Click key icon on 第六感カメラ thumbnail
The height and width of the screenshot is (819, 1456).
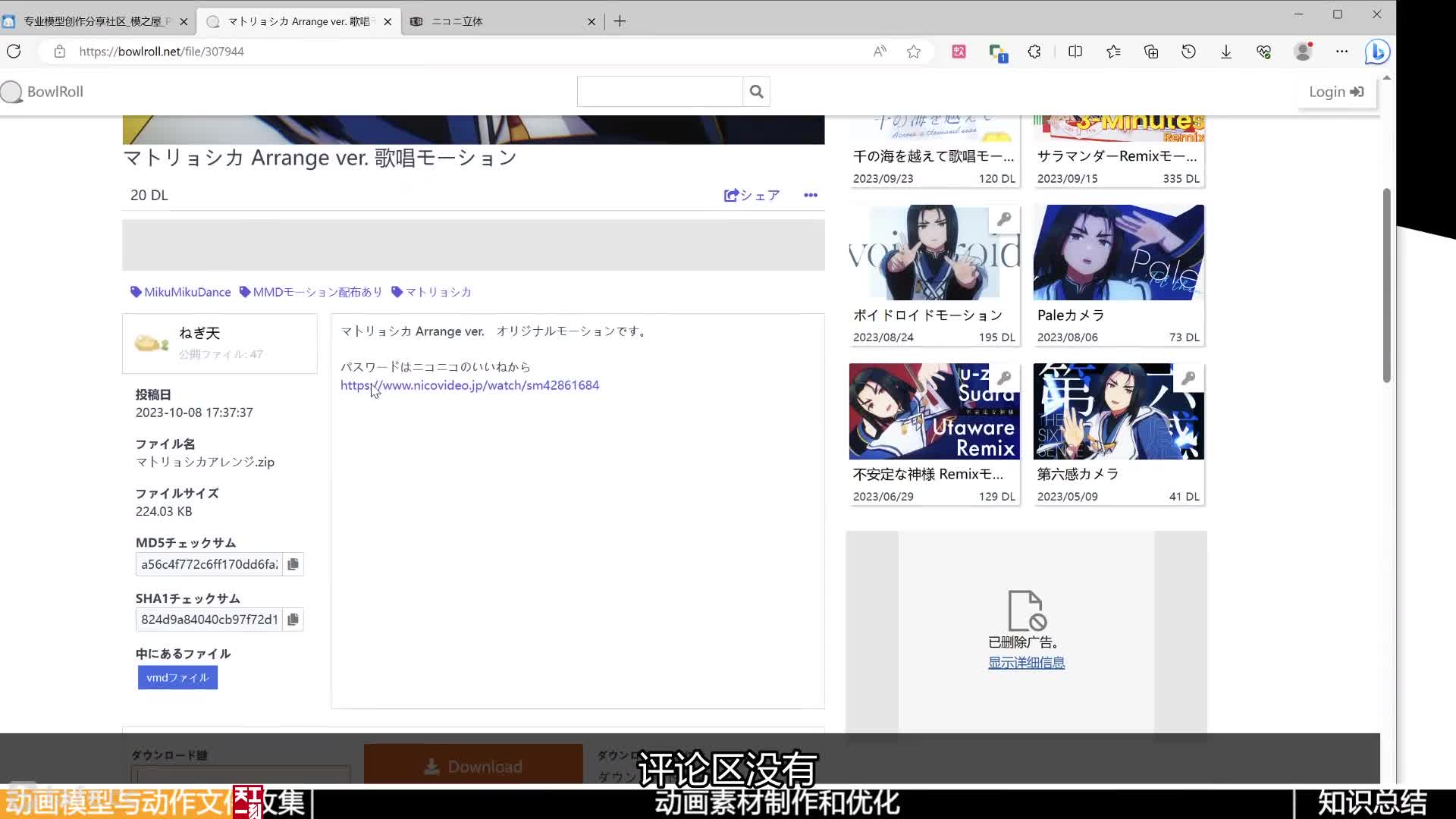pyautogui.click(x=1188, y=378)
